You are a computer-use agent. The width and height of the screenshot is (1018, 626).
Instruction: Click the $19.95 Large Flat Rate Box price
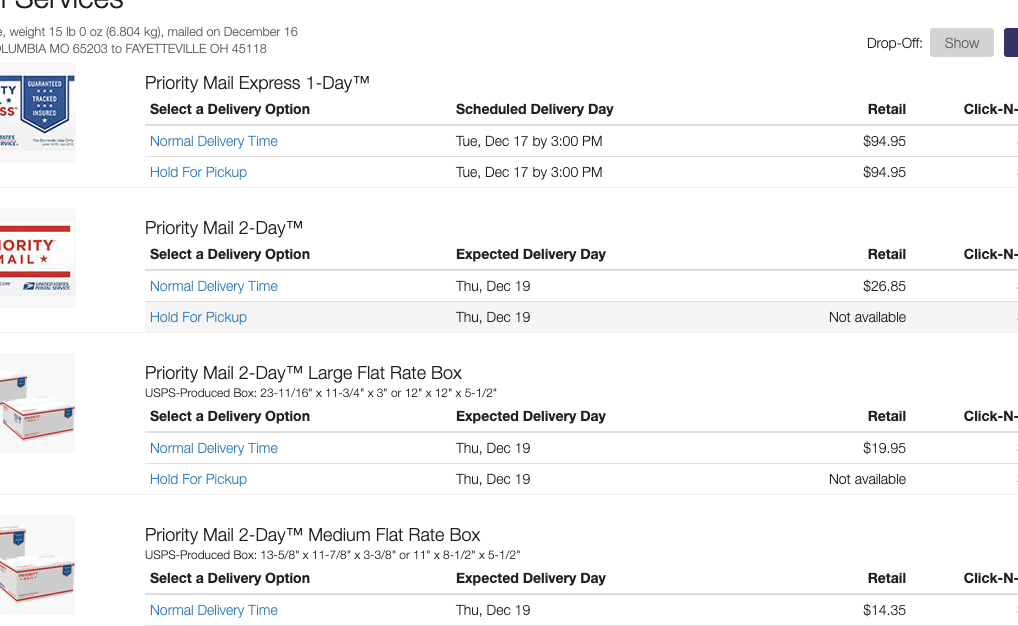tap(884, 448)
